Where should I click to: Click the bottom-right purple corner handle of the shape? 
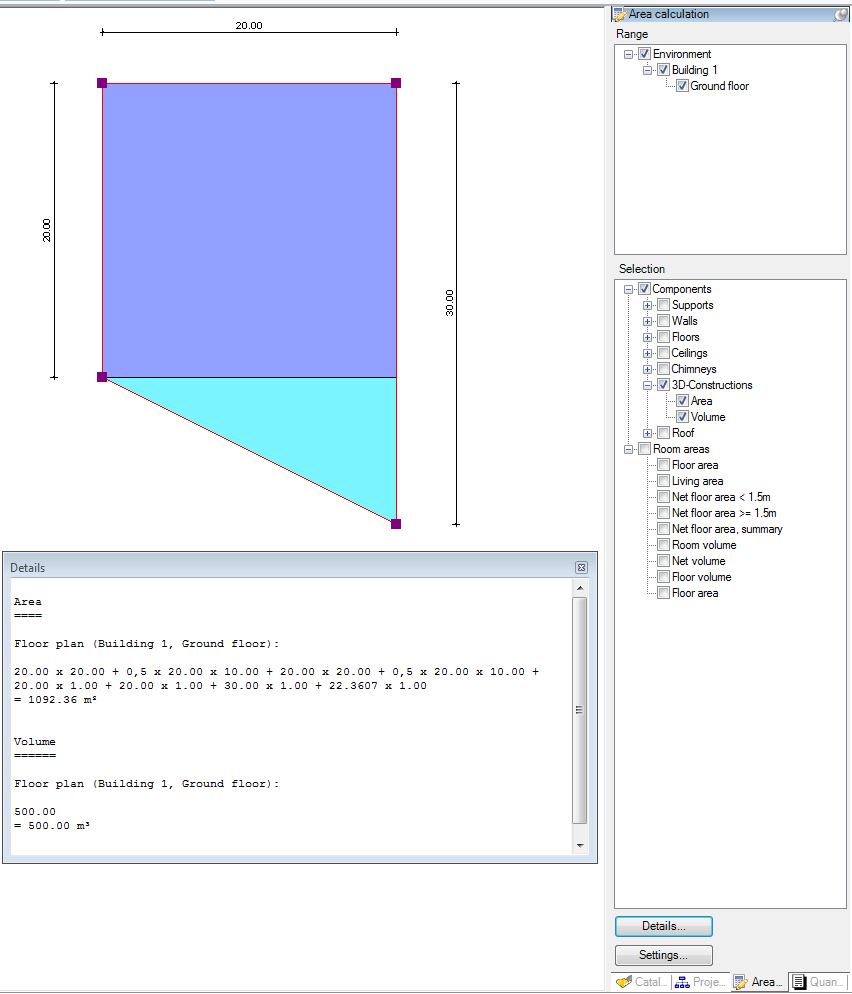click(396, 524)
